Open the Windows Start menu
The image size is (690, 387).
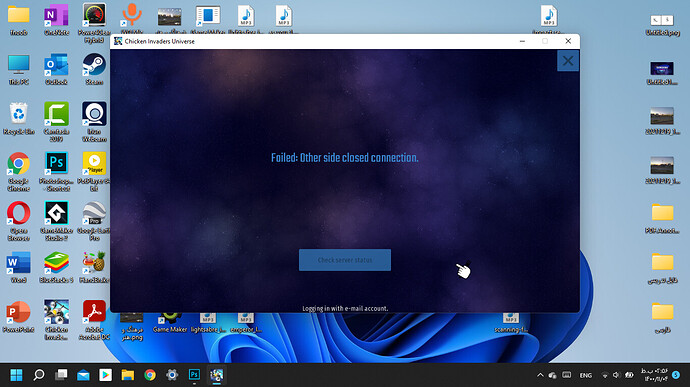pos(16,375)
